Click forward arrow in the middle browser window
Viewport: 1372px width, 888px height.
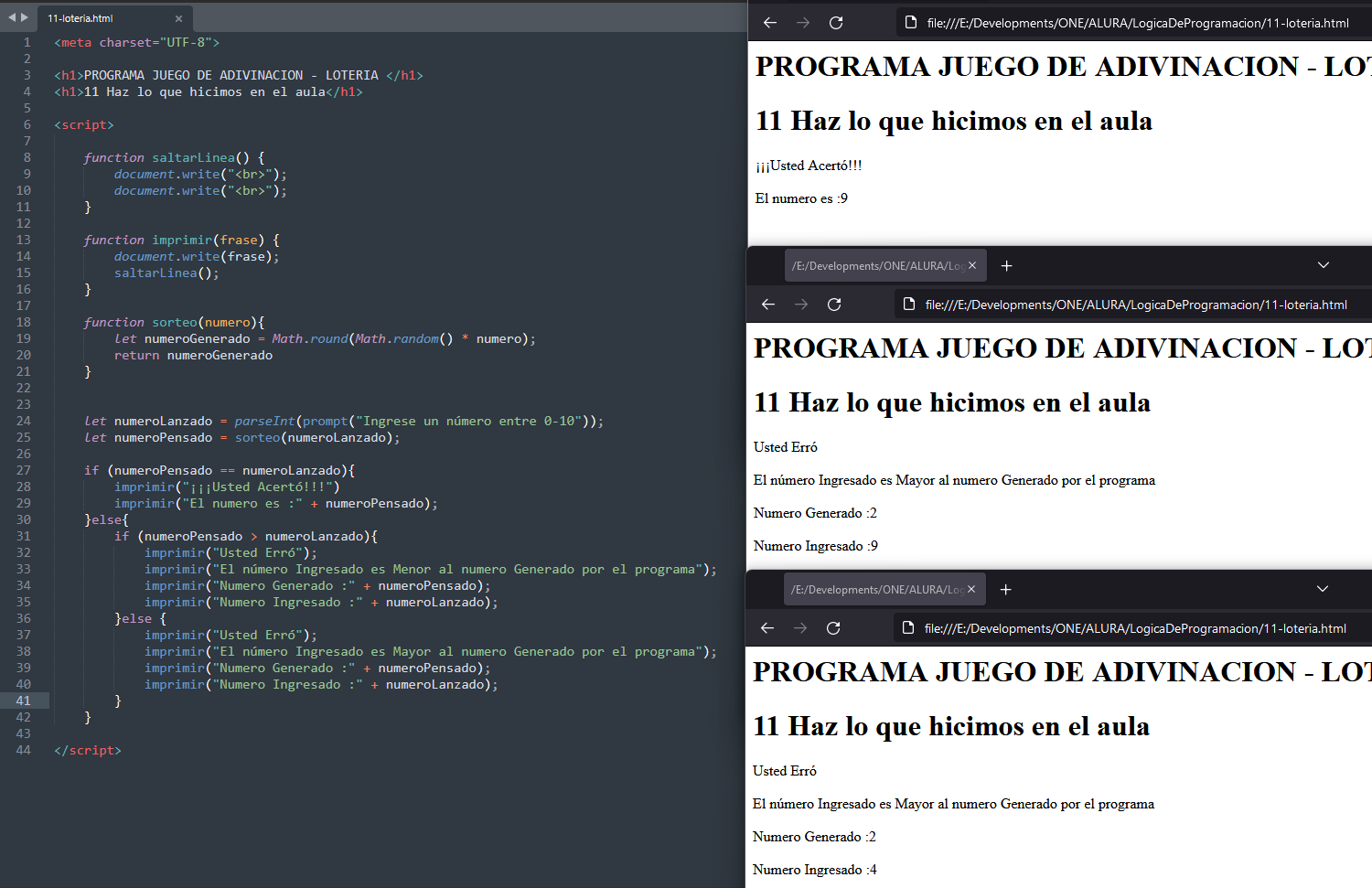coord(801,305)
